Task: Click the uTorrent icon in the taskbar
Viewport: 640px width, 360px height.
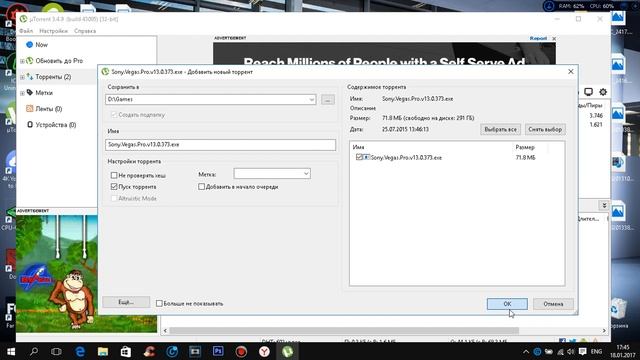Action: [287, 351]
